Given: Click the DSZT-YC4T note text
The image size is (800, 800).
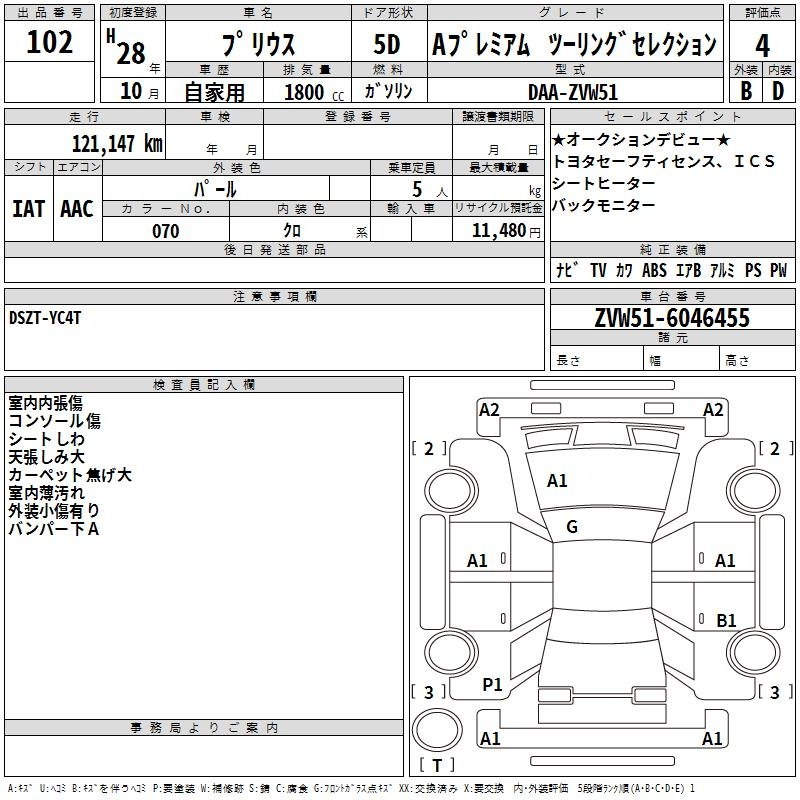Looking at the screenshot, I should (x=47, y=318).
